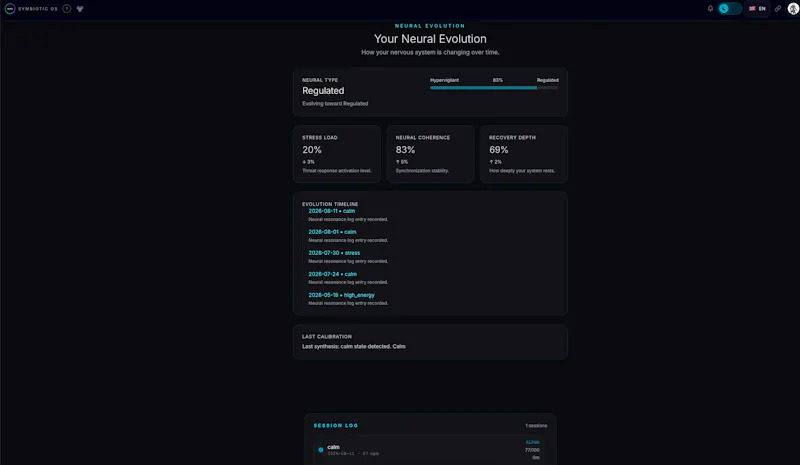This screenshot has height=465, width=800.
Task: Click the Neural Coherence 83% card
Action: pyautogui.click(x=430, y=154)
